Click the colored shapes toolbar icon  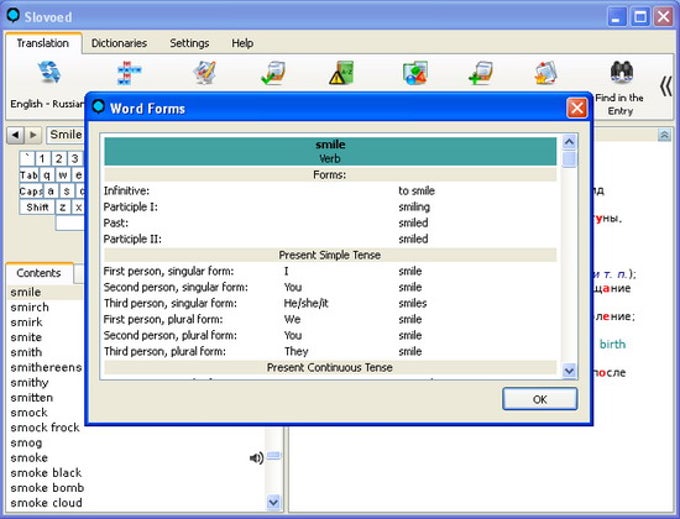[x=415, y=72]
